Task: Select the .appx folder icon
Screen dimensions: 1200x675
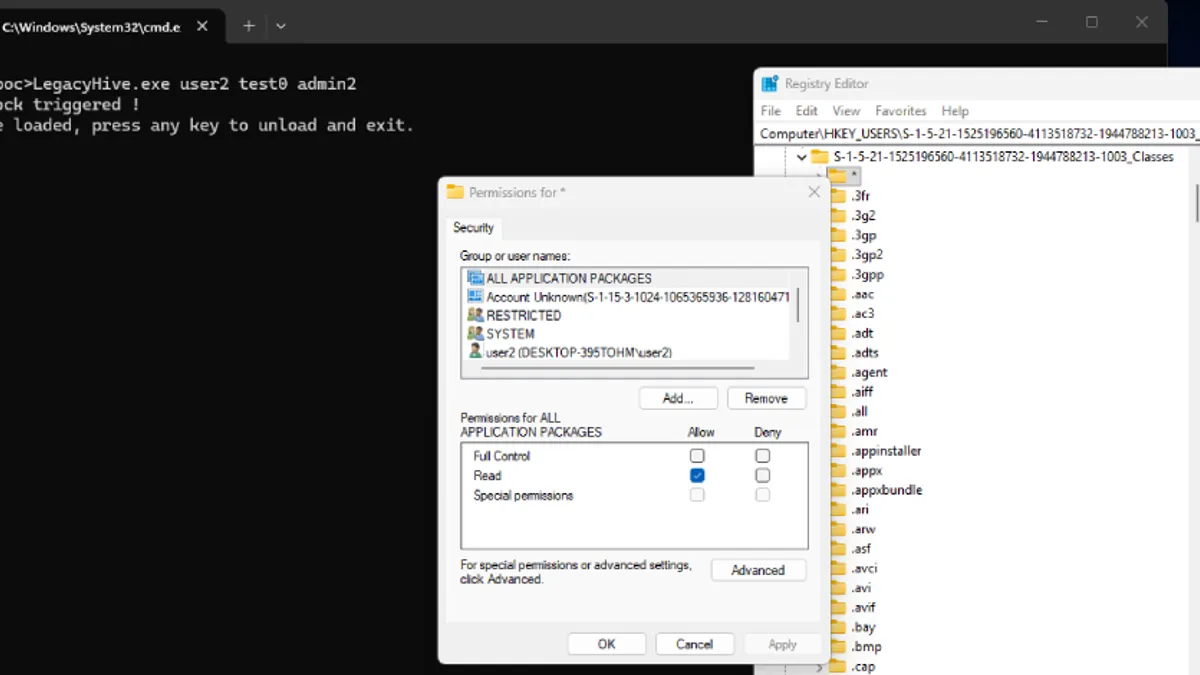Action: (x=839, y=470)
